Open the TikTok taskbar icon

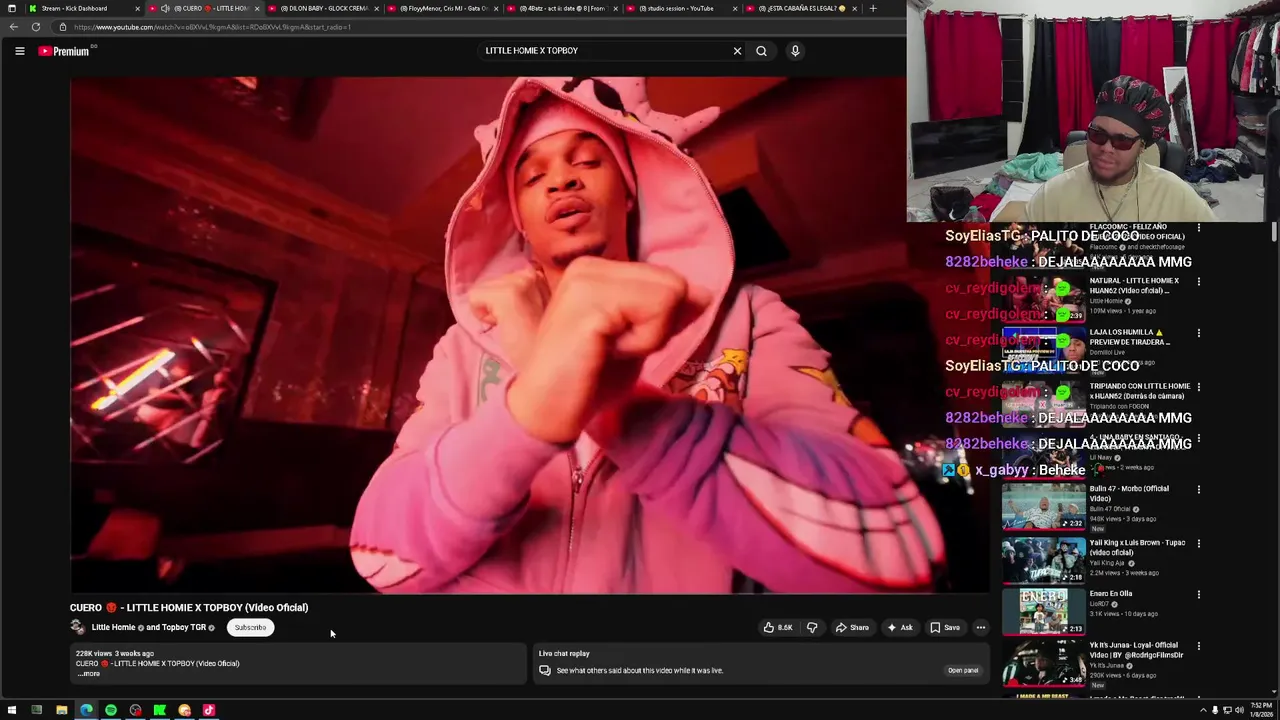point(209,711)
